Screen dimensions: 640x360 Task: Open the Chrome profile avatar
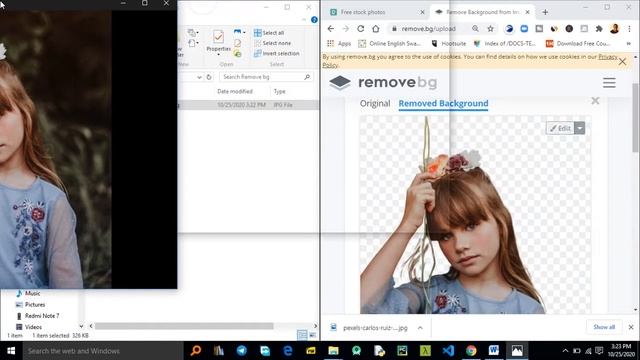(614, 29)
